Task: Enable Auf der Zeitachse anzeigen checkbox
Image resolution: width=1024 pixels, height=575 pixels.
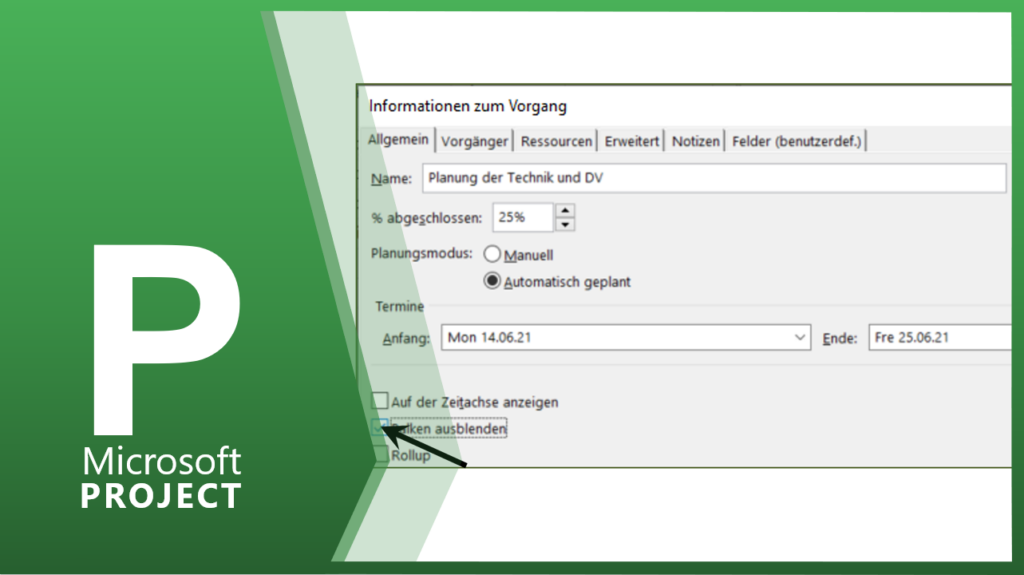Action: [x=379, y=401]
